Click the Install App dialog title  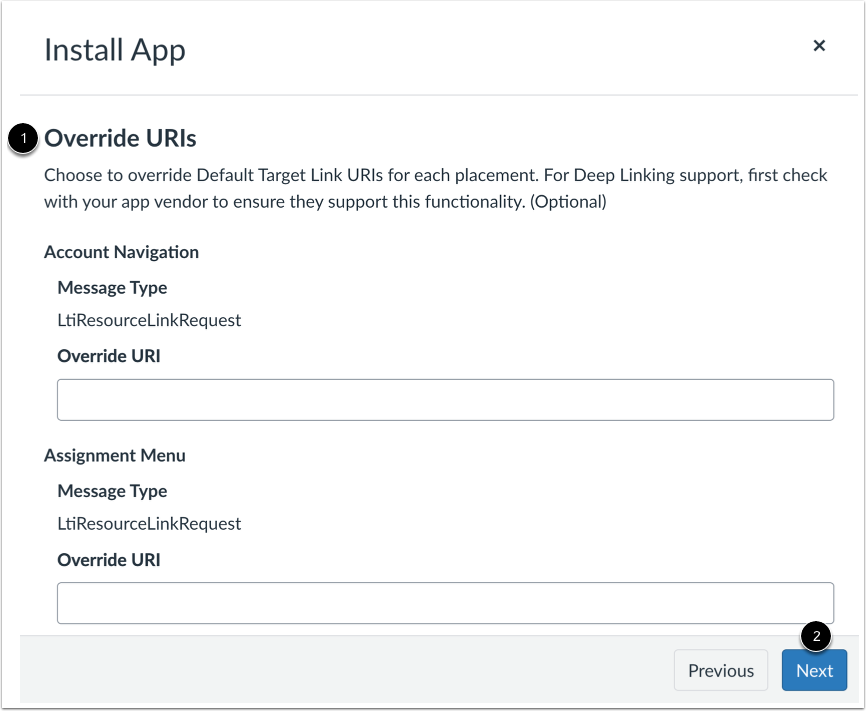[x=115, y=50]
